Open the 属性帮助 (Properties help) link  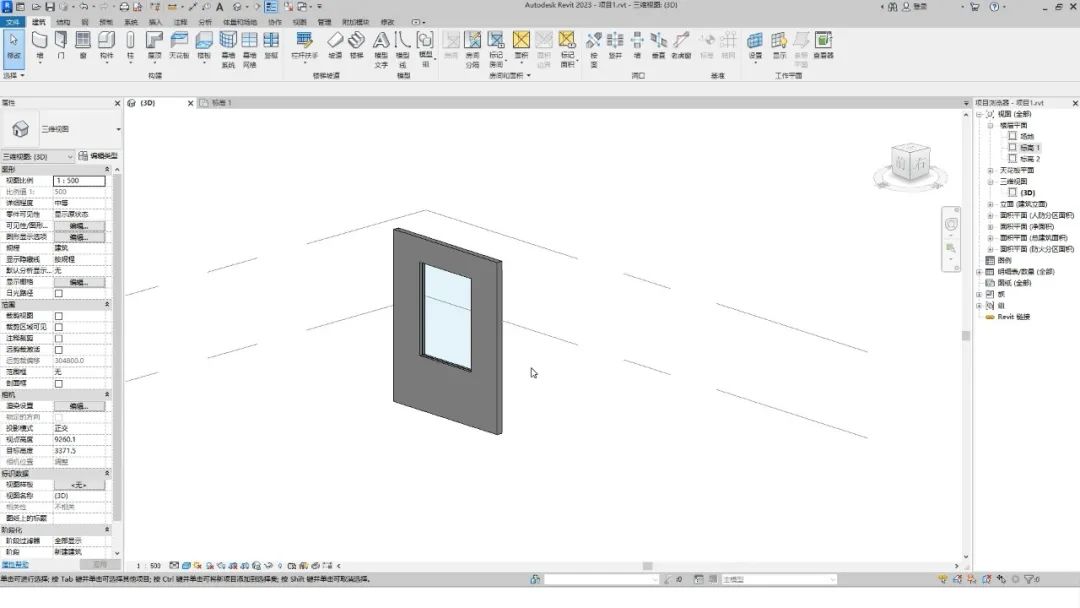click(14, 565)
